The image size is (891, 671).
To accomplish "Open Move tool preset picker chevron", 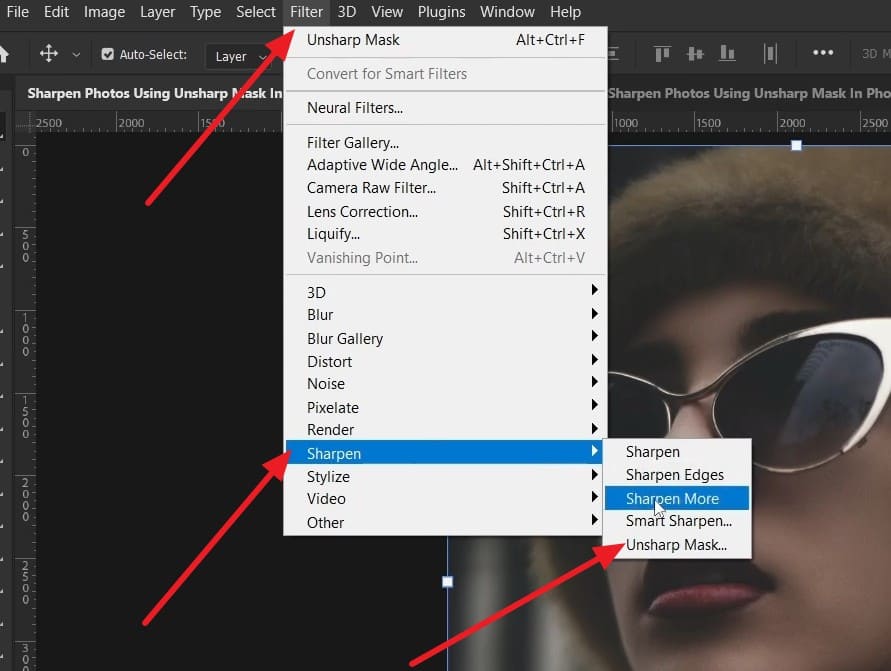I will point(76,55).
